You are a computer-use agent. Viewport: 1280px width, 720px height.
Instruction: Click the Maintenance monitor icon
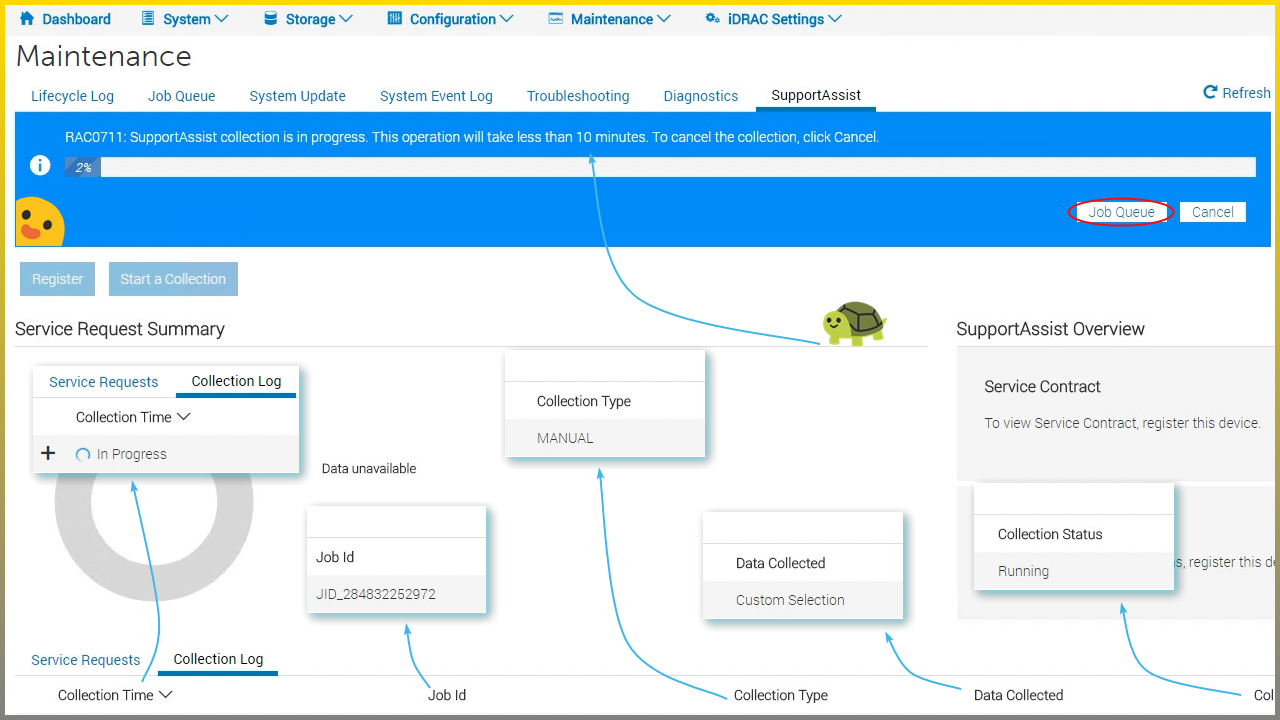click(556, 18)
